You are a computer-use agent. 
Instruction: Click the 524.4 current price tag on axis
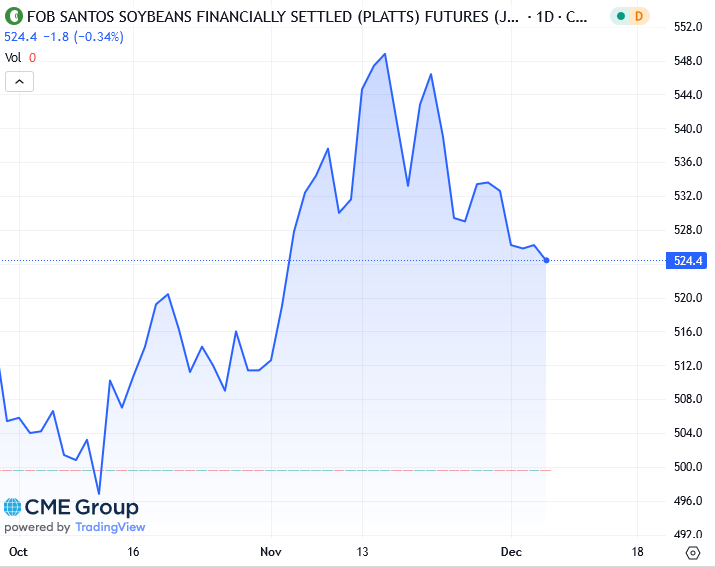pyautogui.click(x=686, y=261)
